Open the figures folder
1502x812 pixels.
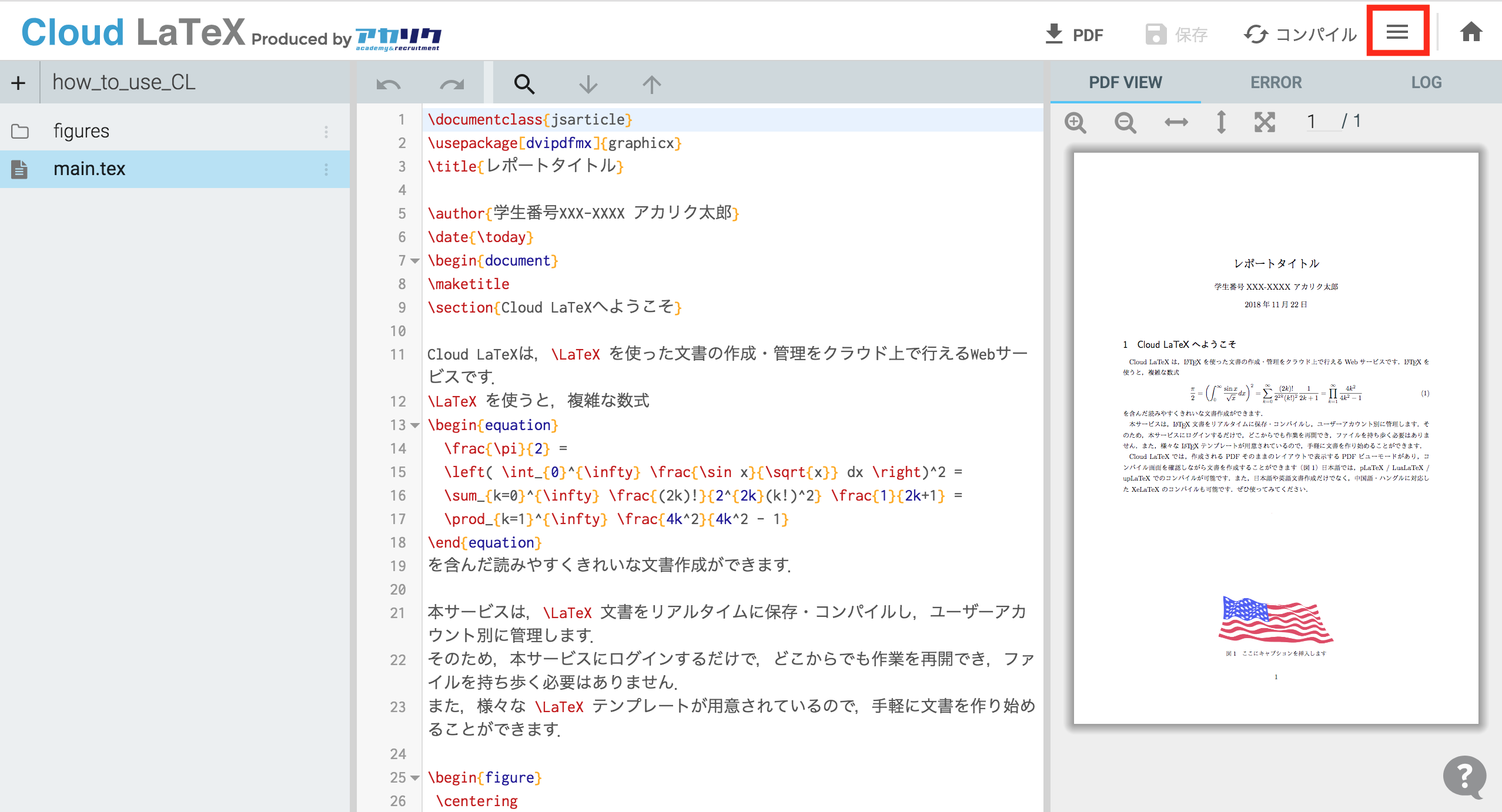click(x=81, y=130)
